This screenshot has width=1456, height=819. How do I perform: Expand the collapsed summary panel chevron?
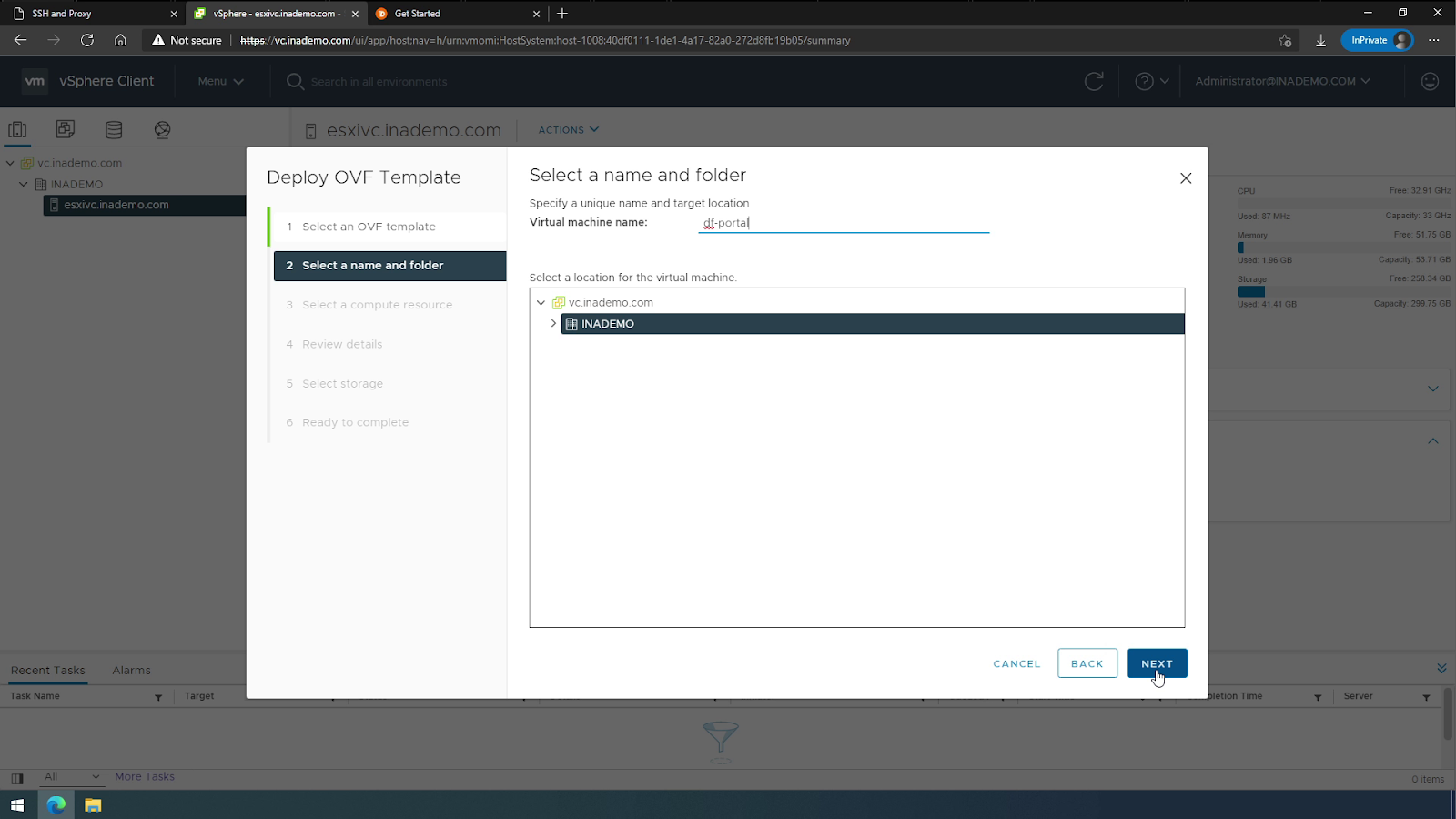coord(1432,389)
